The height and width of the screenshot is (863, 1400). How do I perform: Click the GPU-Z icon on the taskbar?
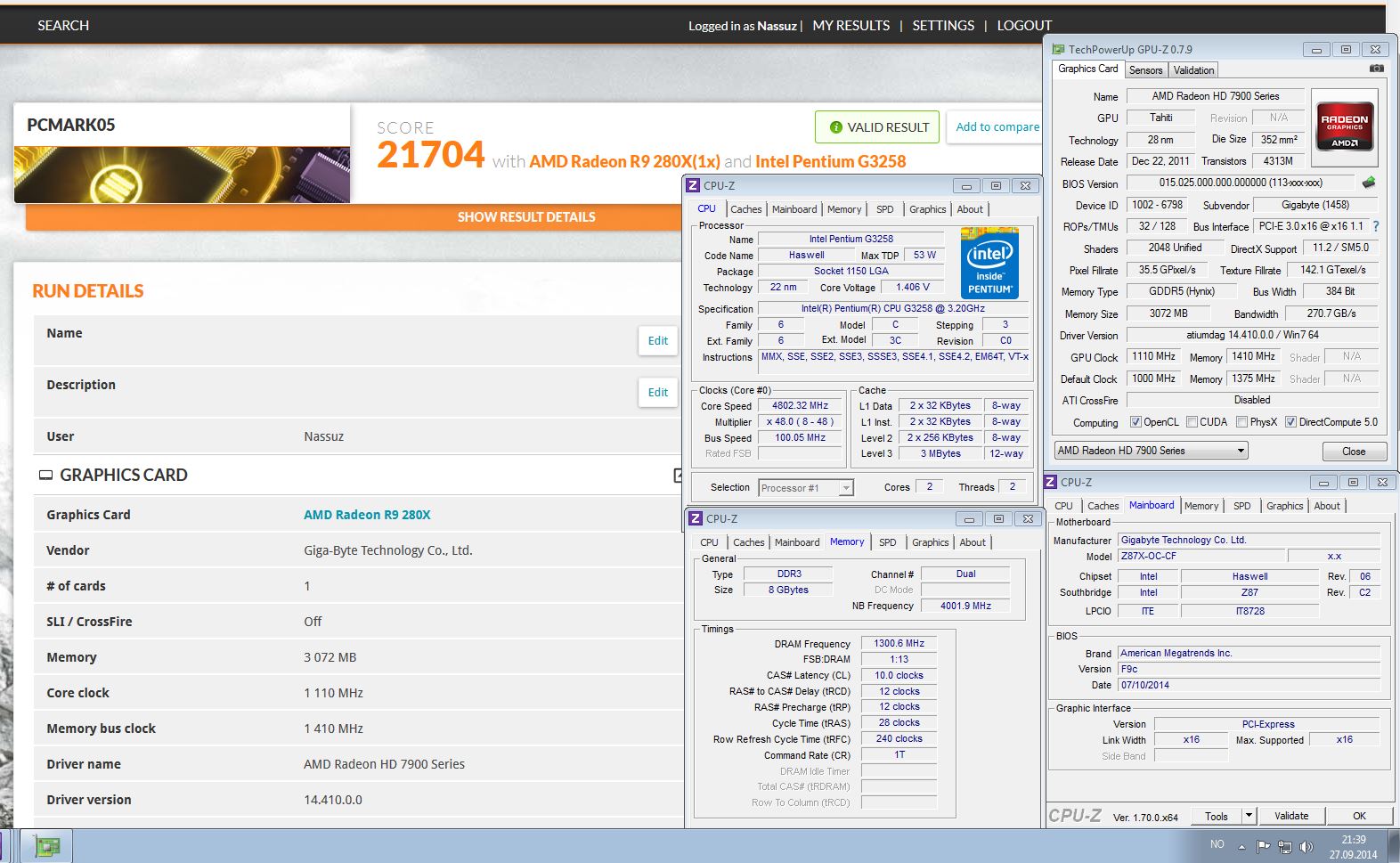46,846
